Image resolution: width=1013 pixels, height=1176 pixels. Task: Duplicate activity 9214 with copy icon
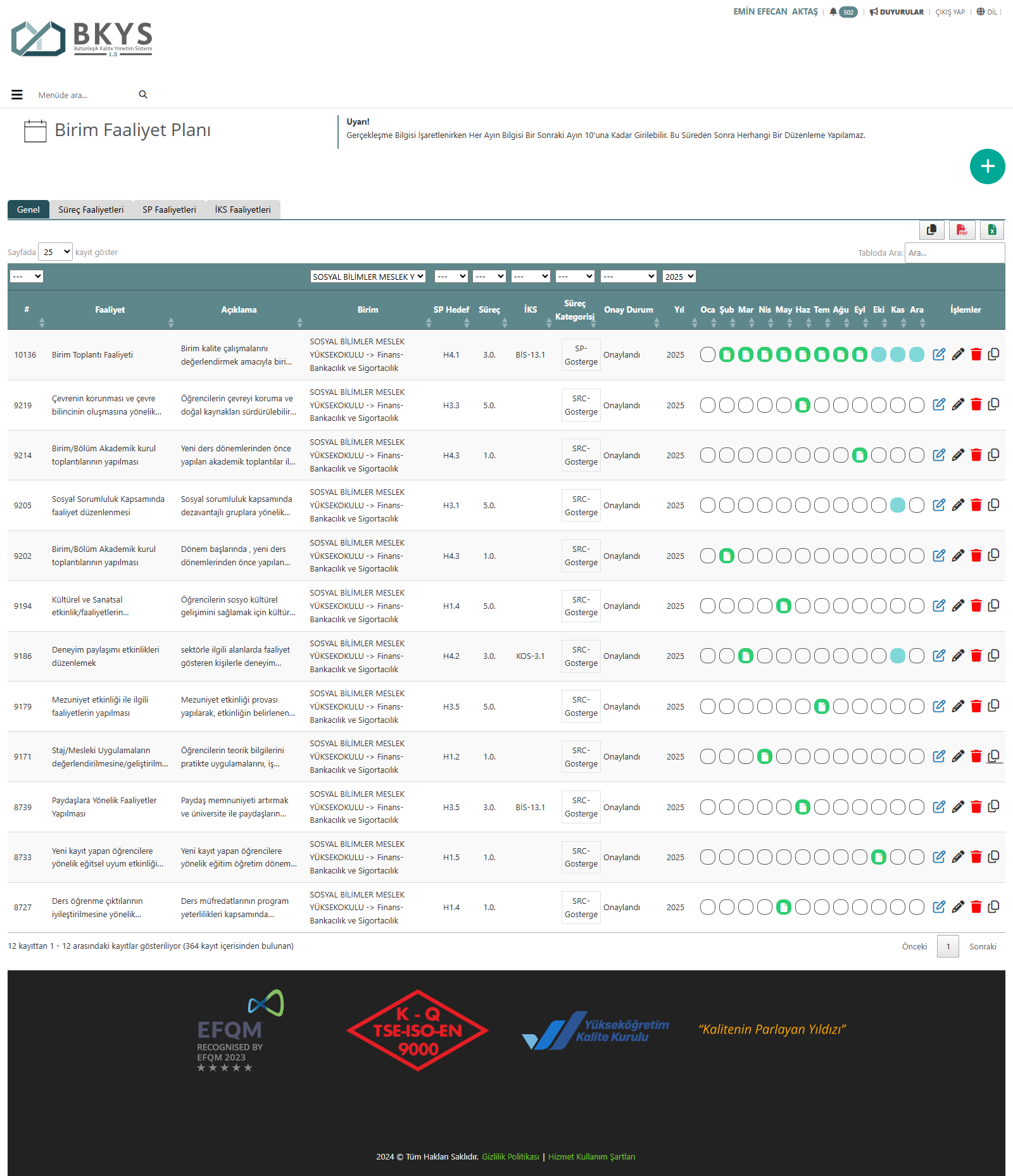(x=993, y=454)
